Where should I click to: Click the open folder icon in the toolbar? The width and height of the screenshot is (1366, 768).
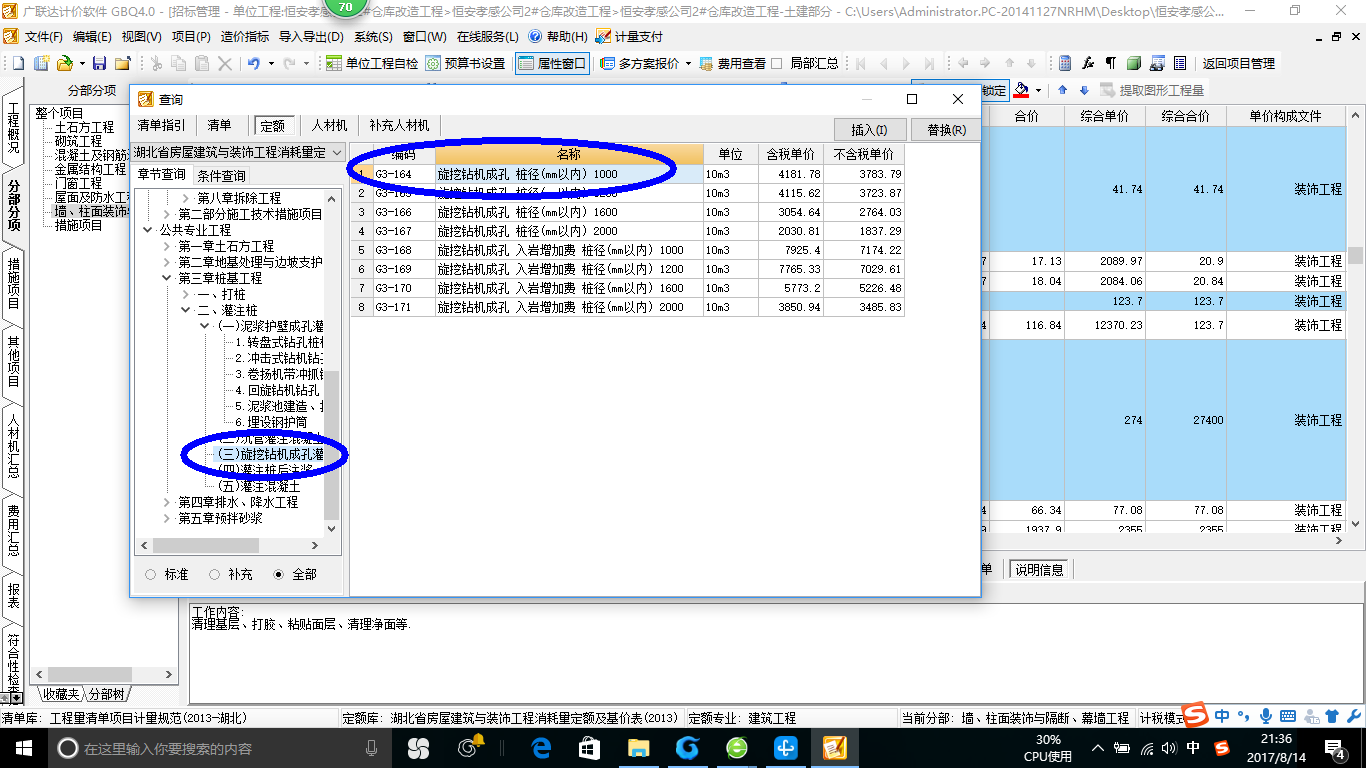pyautogui.click(x=64, y=63)
